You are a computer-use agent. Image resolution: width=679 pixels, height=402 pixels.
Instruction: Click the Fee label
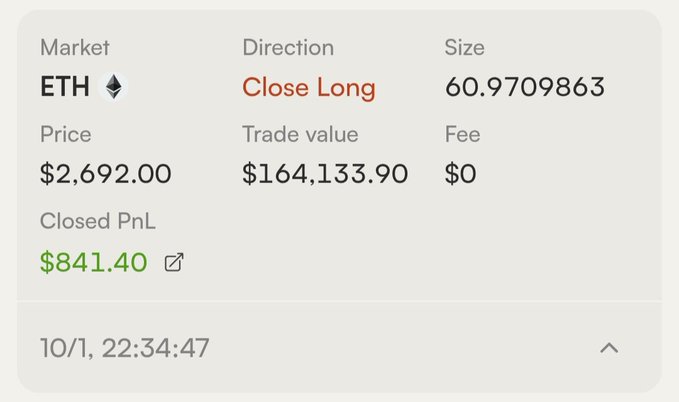coord(462,134)
